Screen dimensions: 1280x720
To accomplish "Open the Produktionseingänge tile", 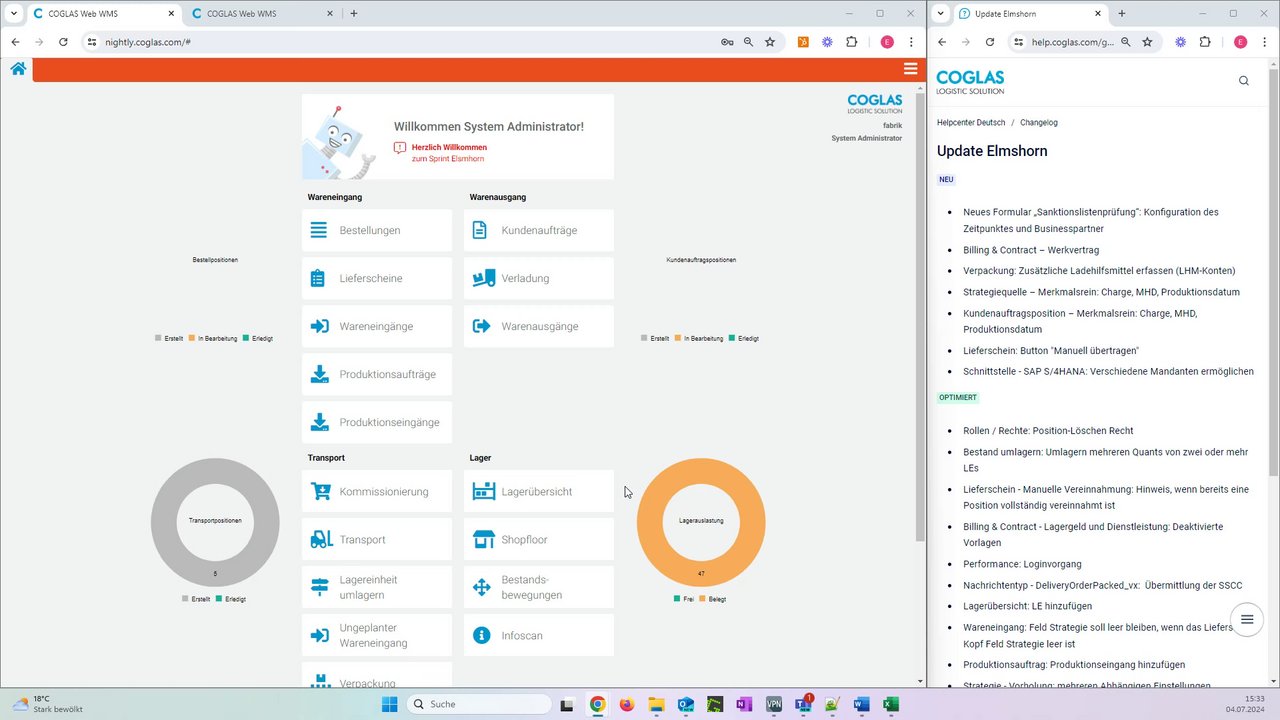I will [377, 422].
